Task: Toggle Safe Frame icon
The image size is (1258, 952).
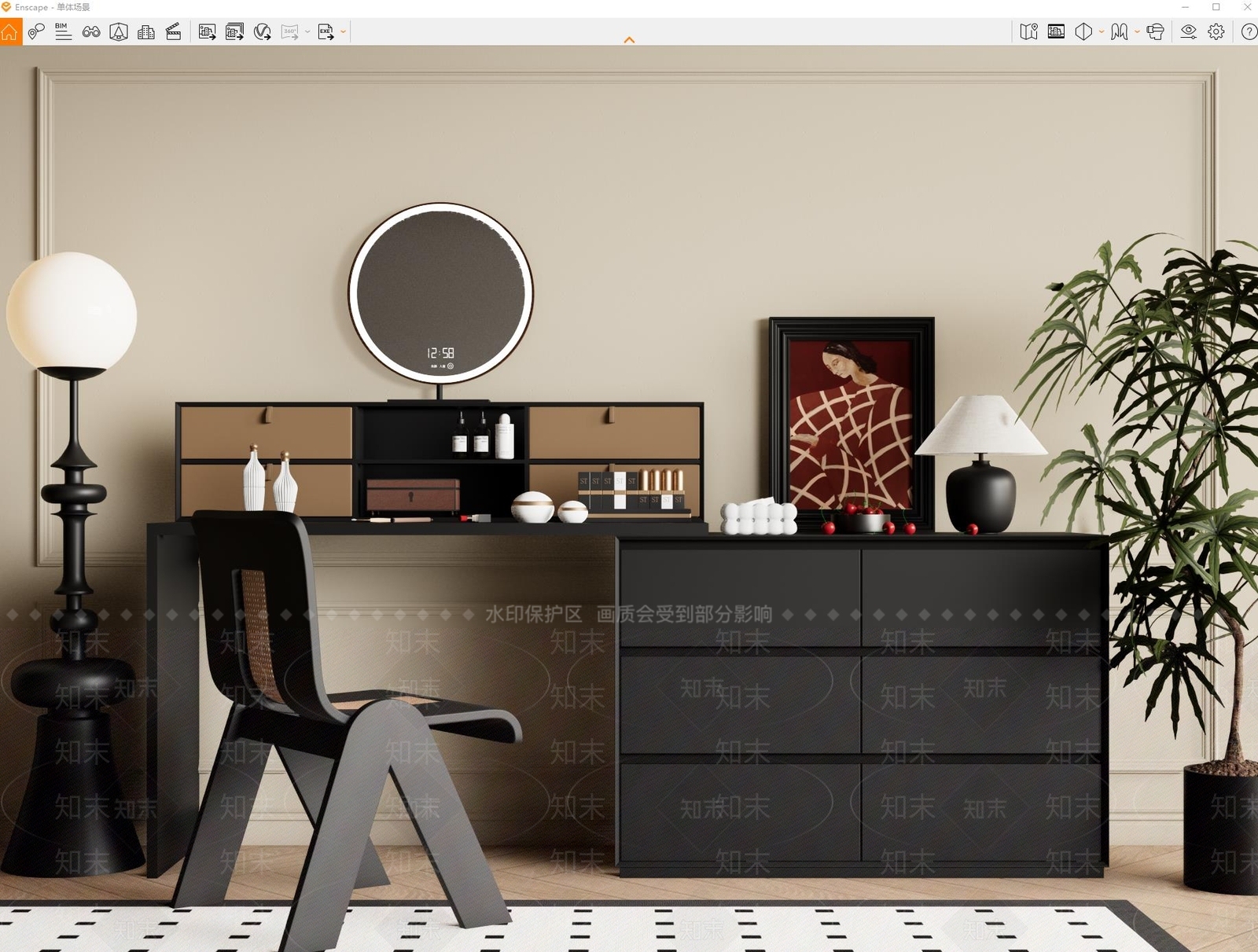Action: click(119, 31)
